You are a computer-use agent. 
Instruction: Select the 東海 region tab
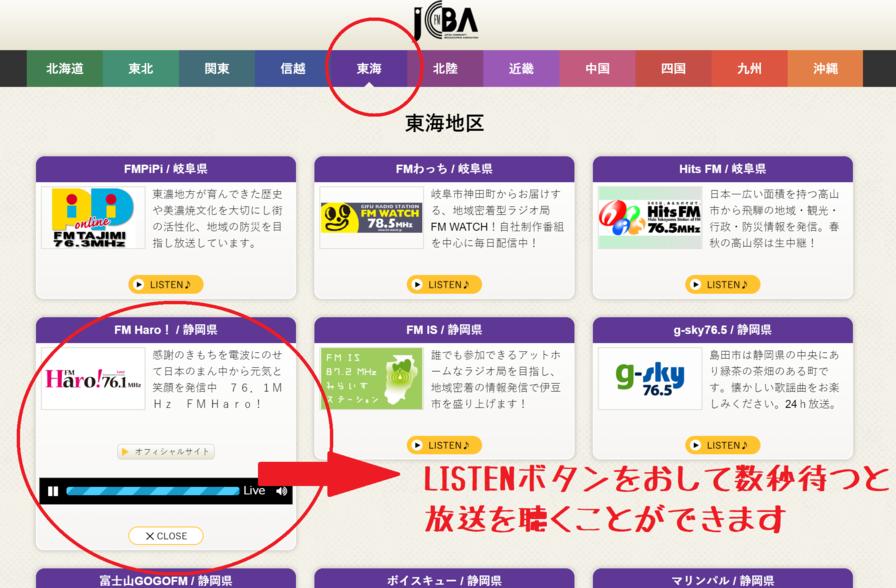click(x=369, y=69)
